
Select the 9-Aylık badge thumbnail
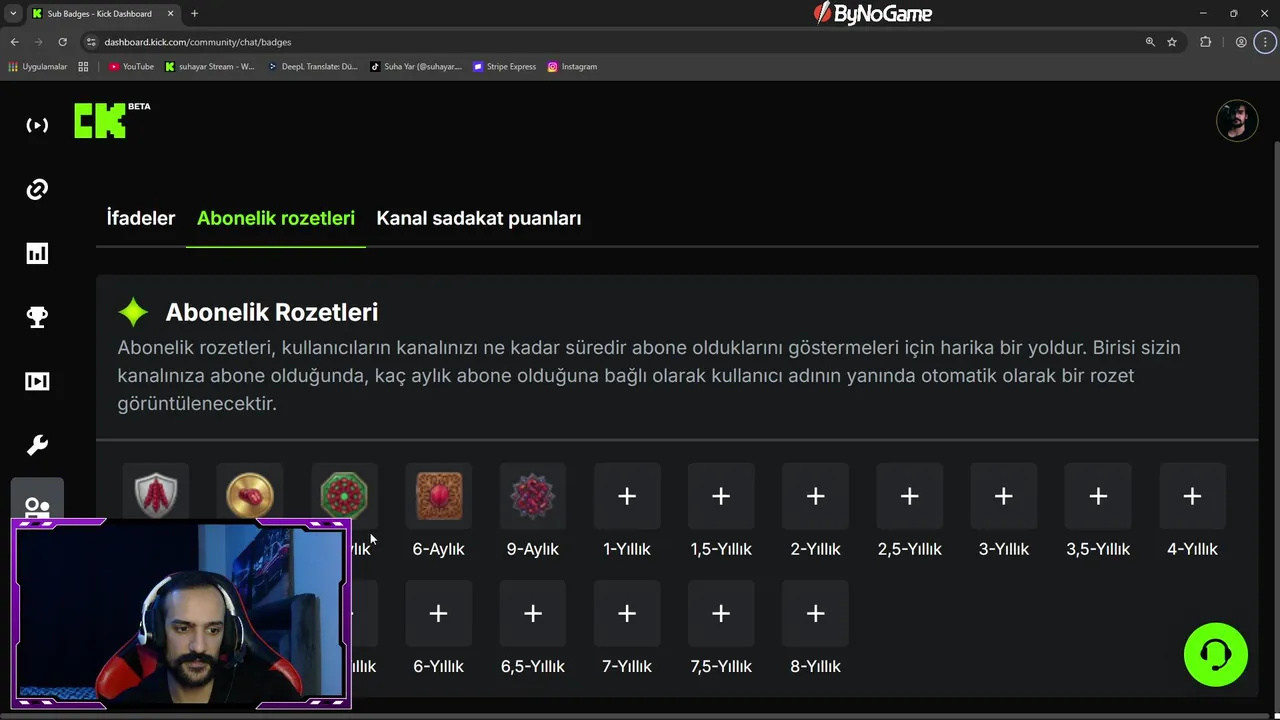(533, 496)
